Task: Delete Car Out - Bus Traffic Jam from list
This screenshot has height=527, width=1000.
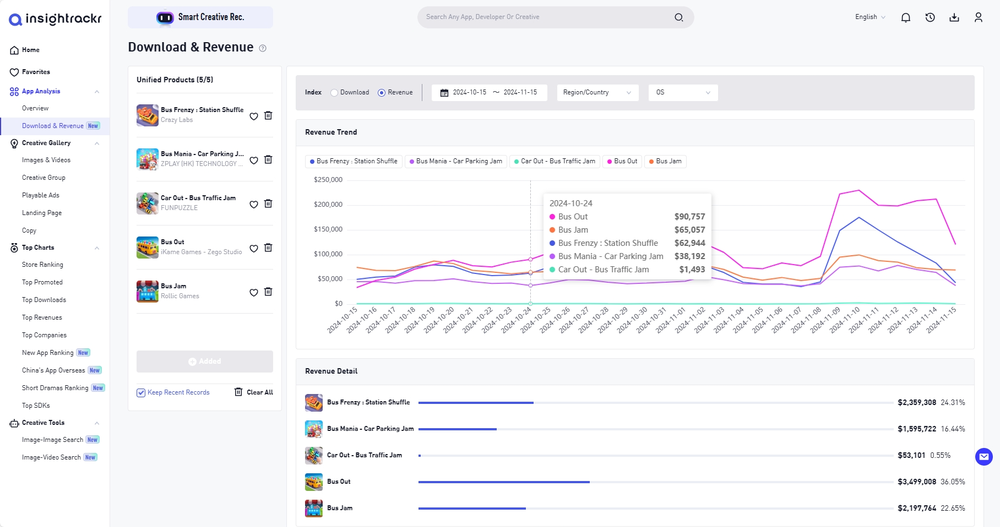Action: point(268,204)
